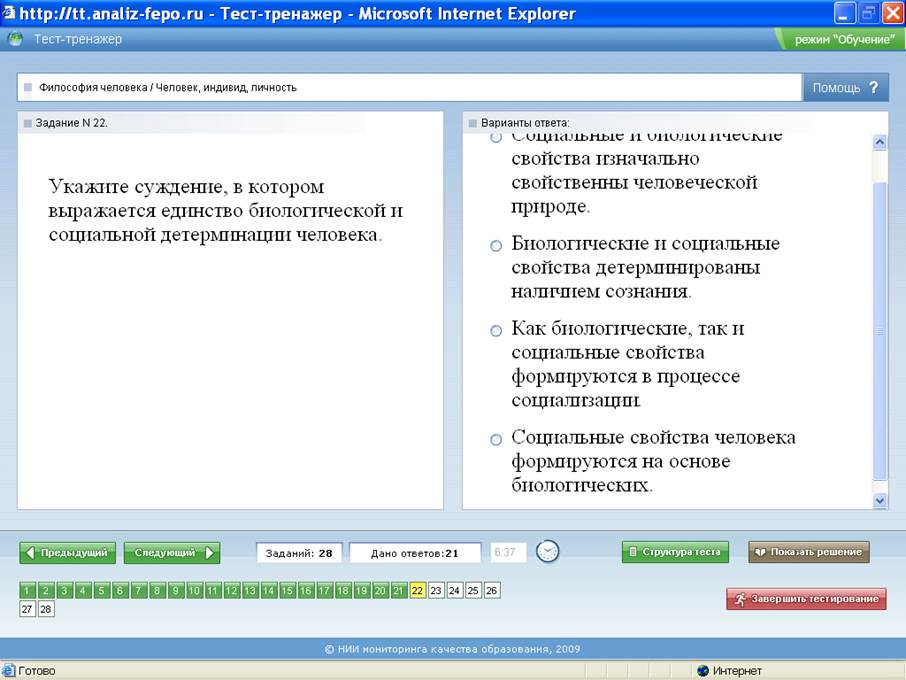Jump to question 15
Viewport: 906px width, 680px height.
[x=287, y=590]
